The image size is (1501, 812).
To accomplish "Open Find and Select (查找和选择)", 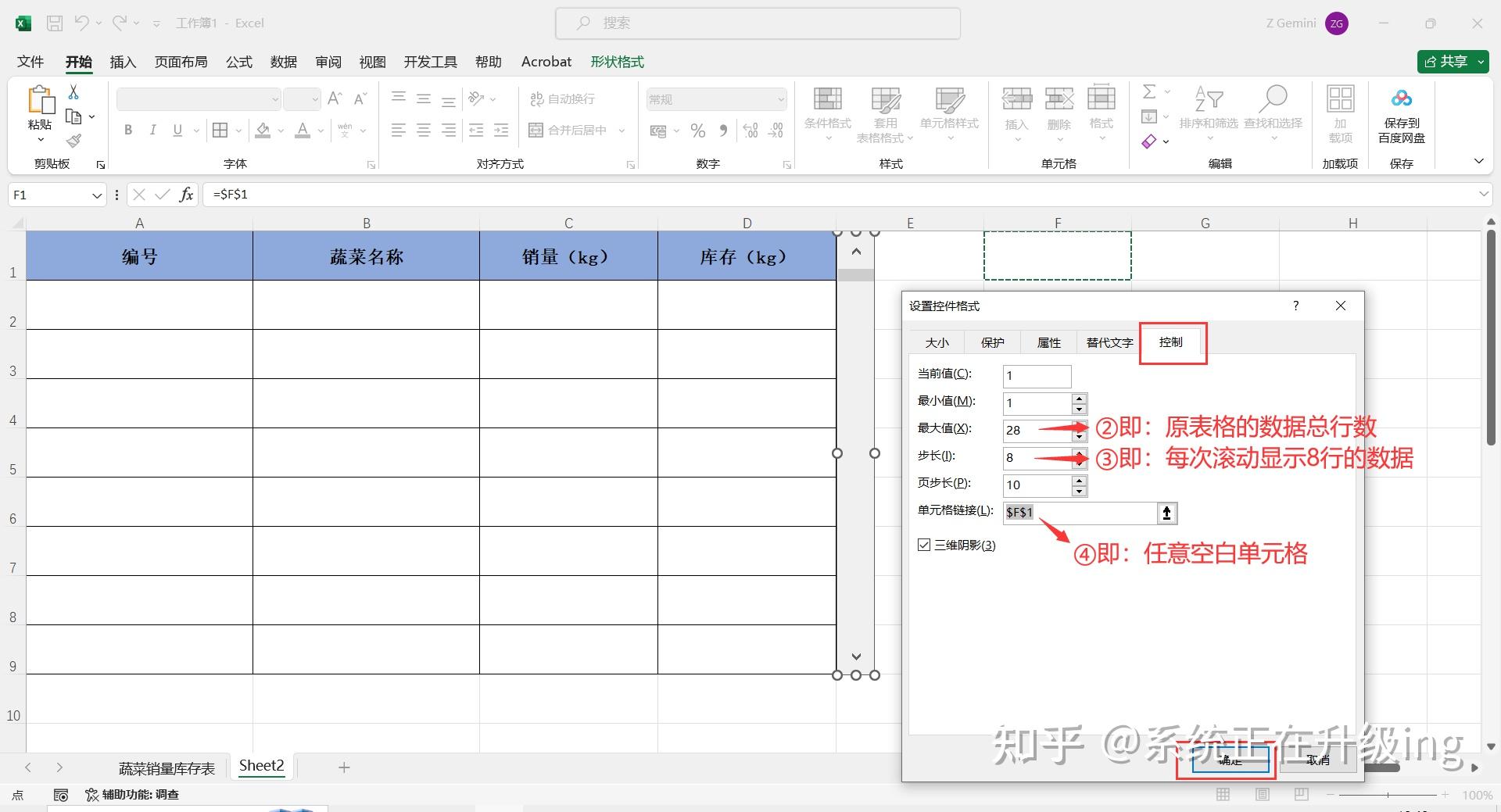I will point(1274,114).
